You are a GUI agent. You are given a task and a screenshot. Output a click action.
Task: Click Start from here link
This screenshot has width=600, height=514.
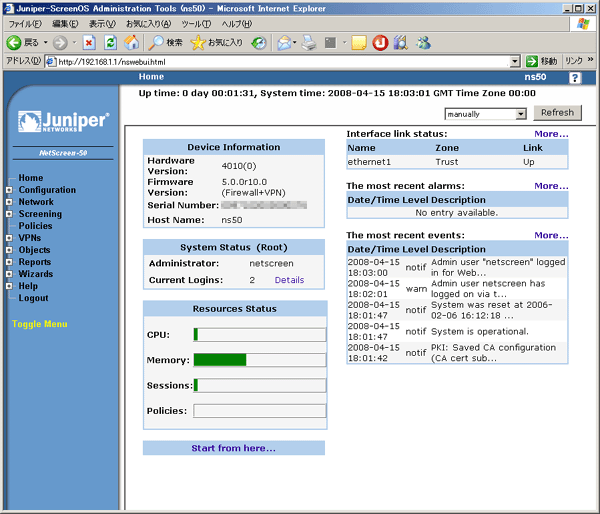tap(233, 448)
